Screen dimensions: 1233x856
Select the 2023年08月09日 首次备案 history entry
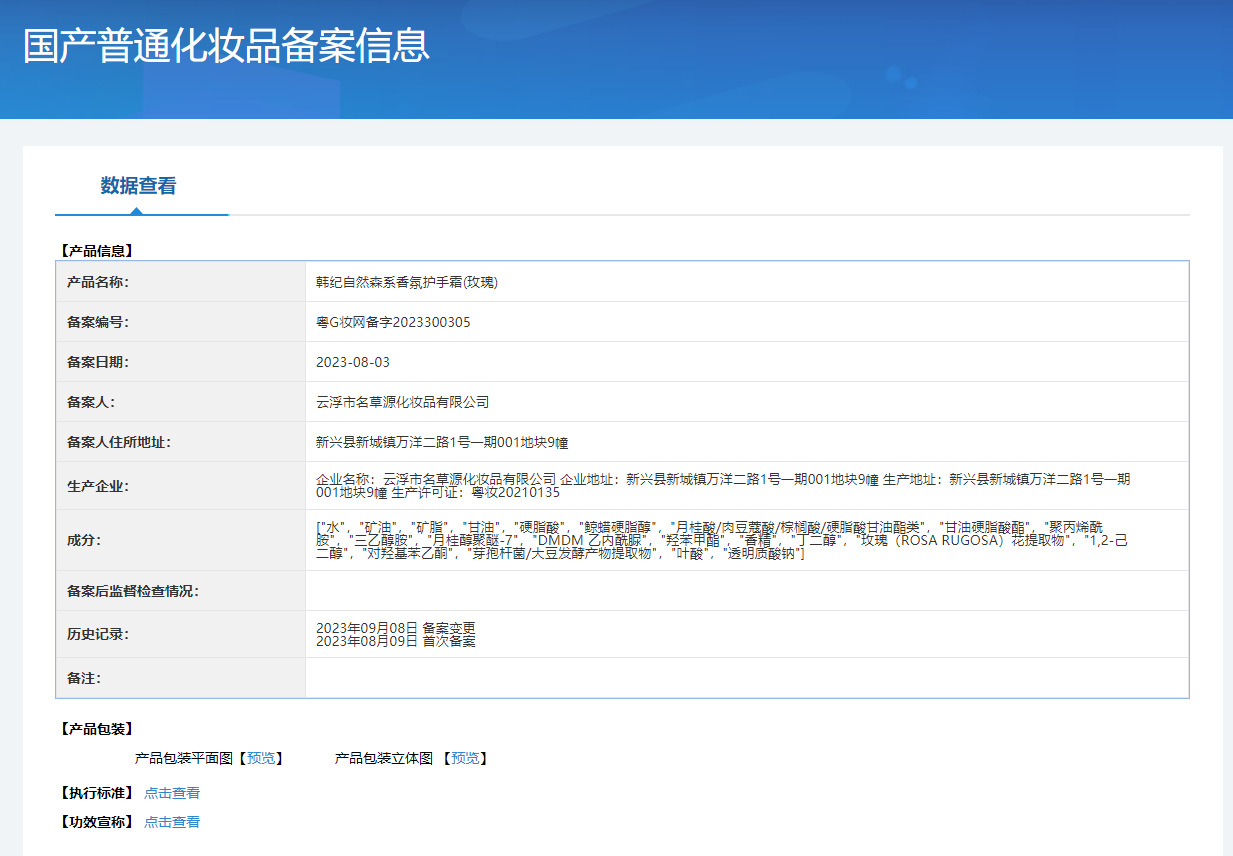coord(395,641)
